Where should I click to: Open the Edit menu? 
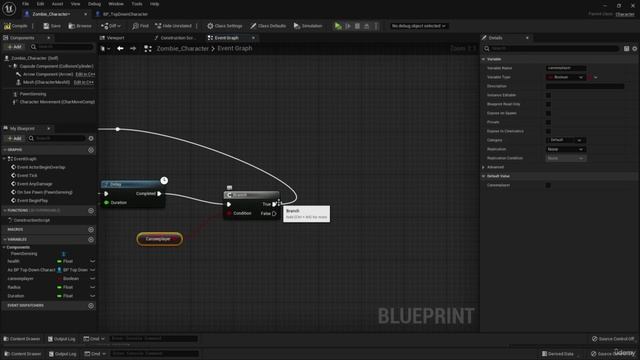tap(40, 4)
